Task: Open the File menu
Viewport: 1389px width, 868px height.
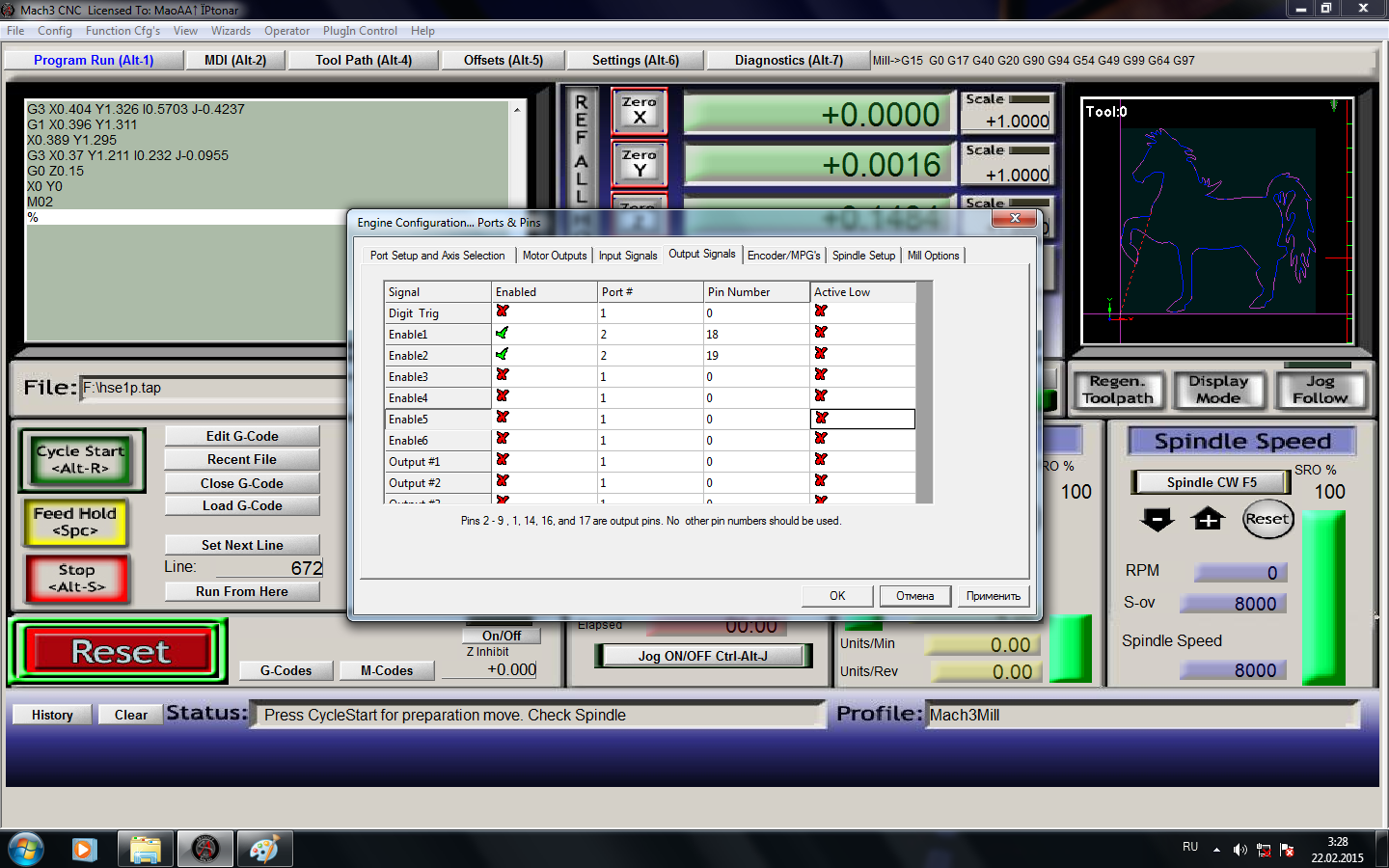Action: pos(15,31)
